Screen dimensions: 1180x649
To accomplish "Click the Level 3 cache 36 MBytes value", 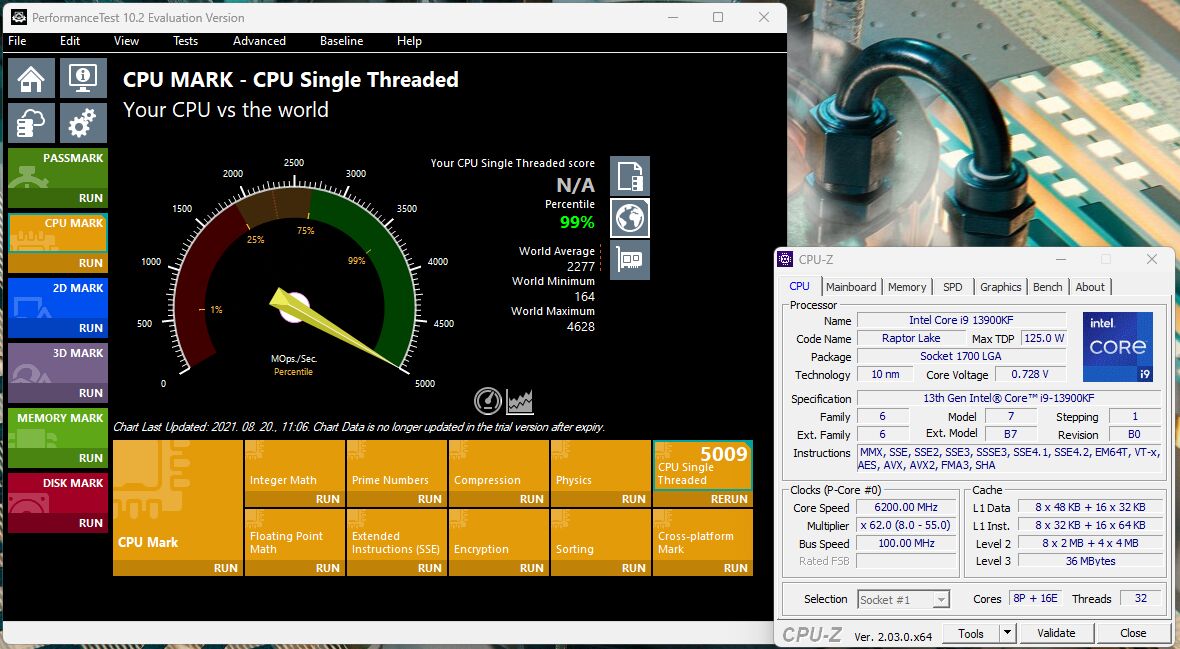I will click(x=1090, y=561).
